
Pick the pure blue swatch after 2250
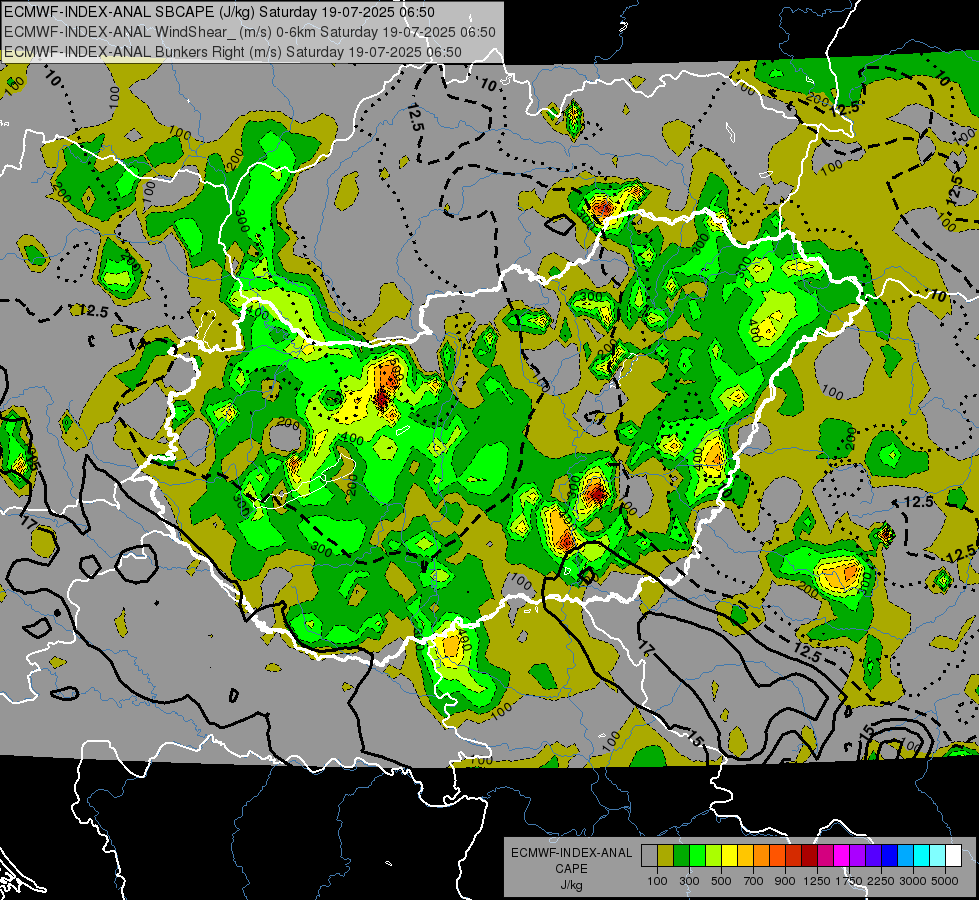point(890,856)
